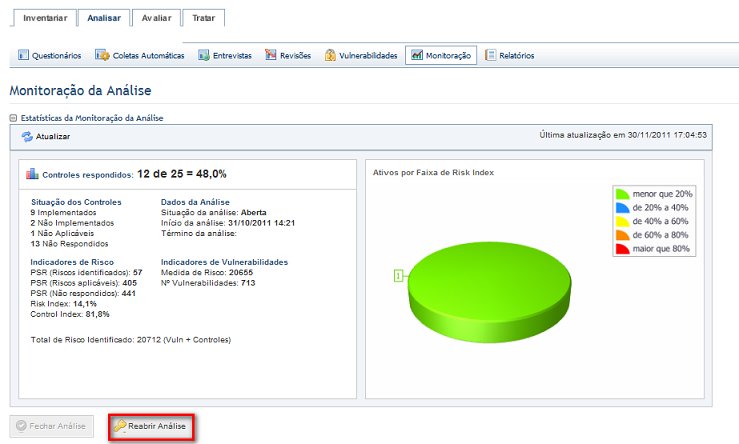739x444 pixels.
Task: Click 'Ativos por Faixa de Risk Index' title
Action: click(433, 173)
